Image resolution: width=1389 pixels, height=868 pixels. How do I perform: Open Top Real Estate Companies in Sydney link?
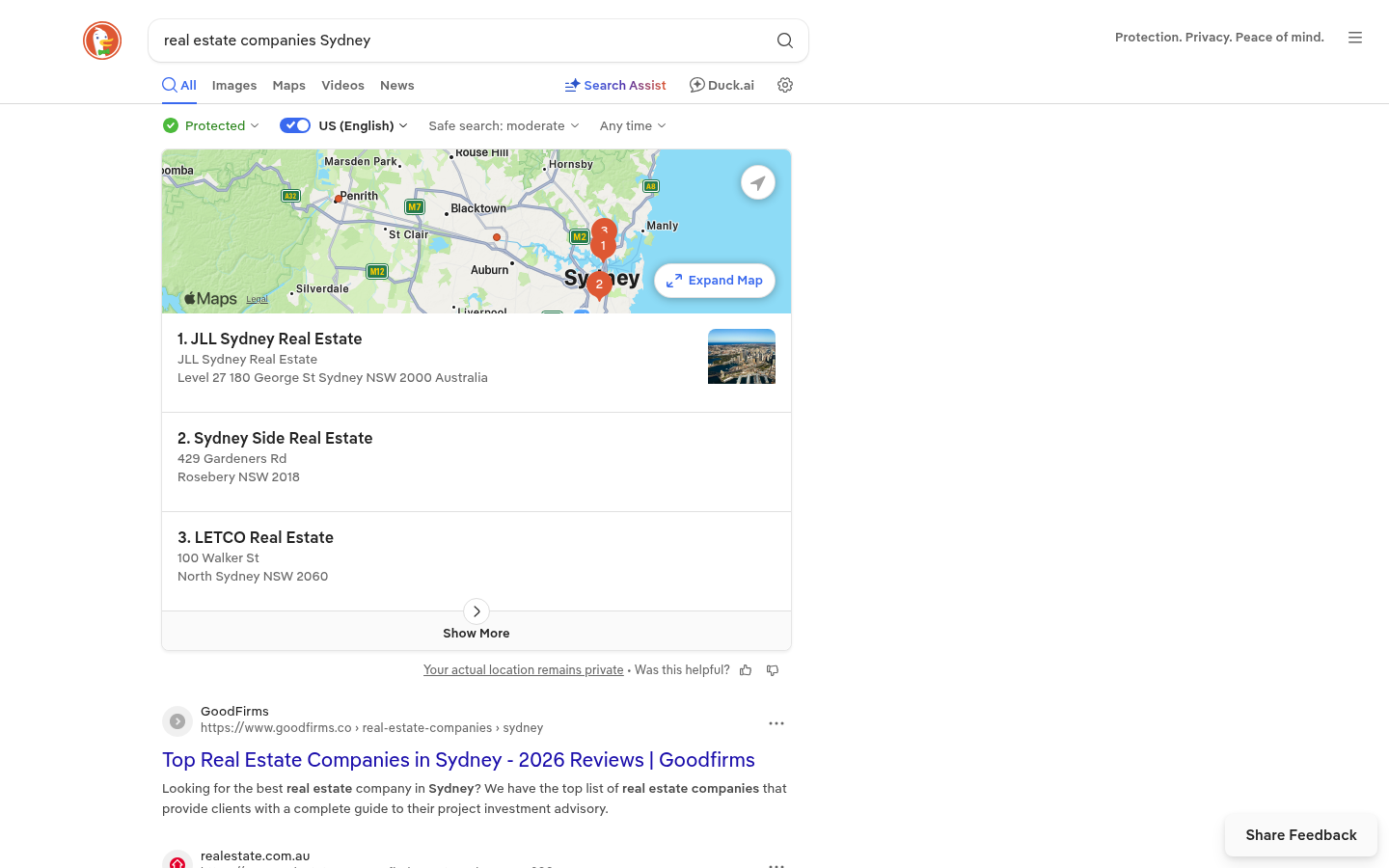(458, 760)
